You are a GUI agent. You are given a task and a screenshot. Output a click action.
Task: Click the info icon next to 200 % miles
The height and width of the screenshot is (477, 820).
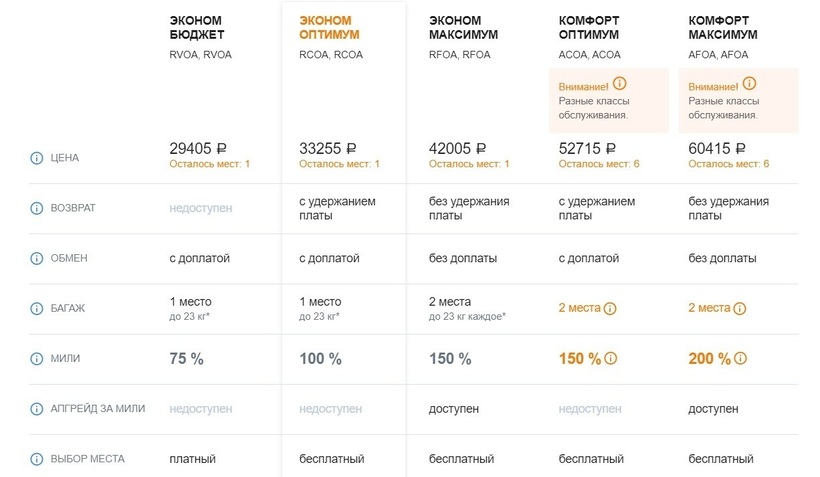(741, 359)
